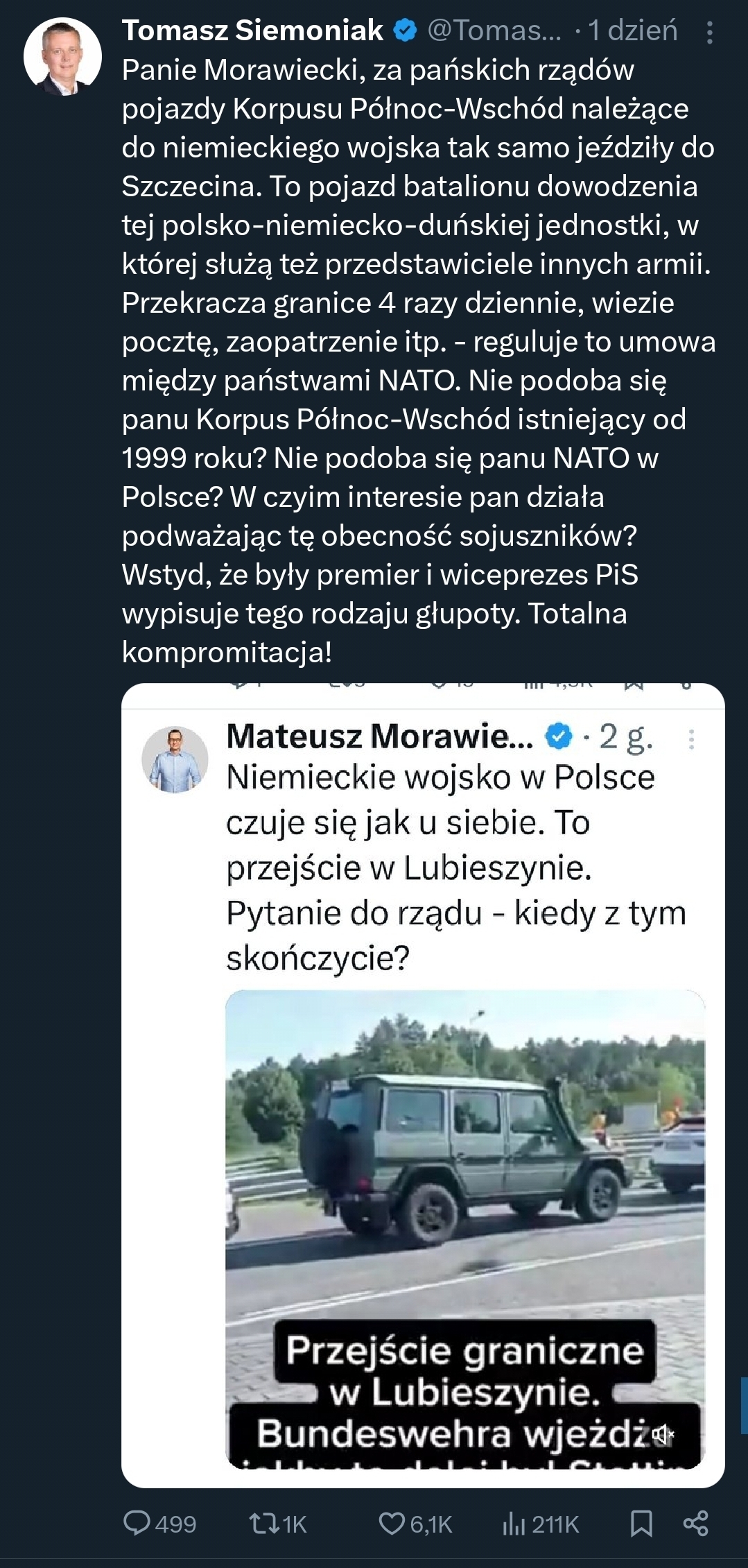
Task: Click the blue scroll indicator on right edge
Action: click(744, 1405)
